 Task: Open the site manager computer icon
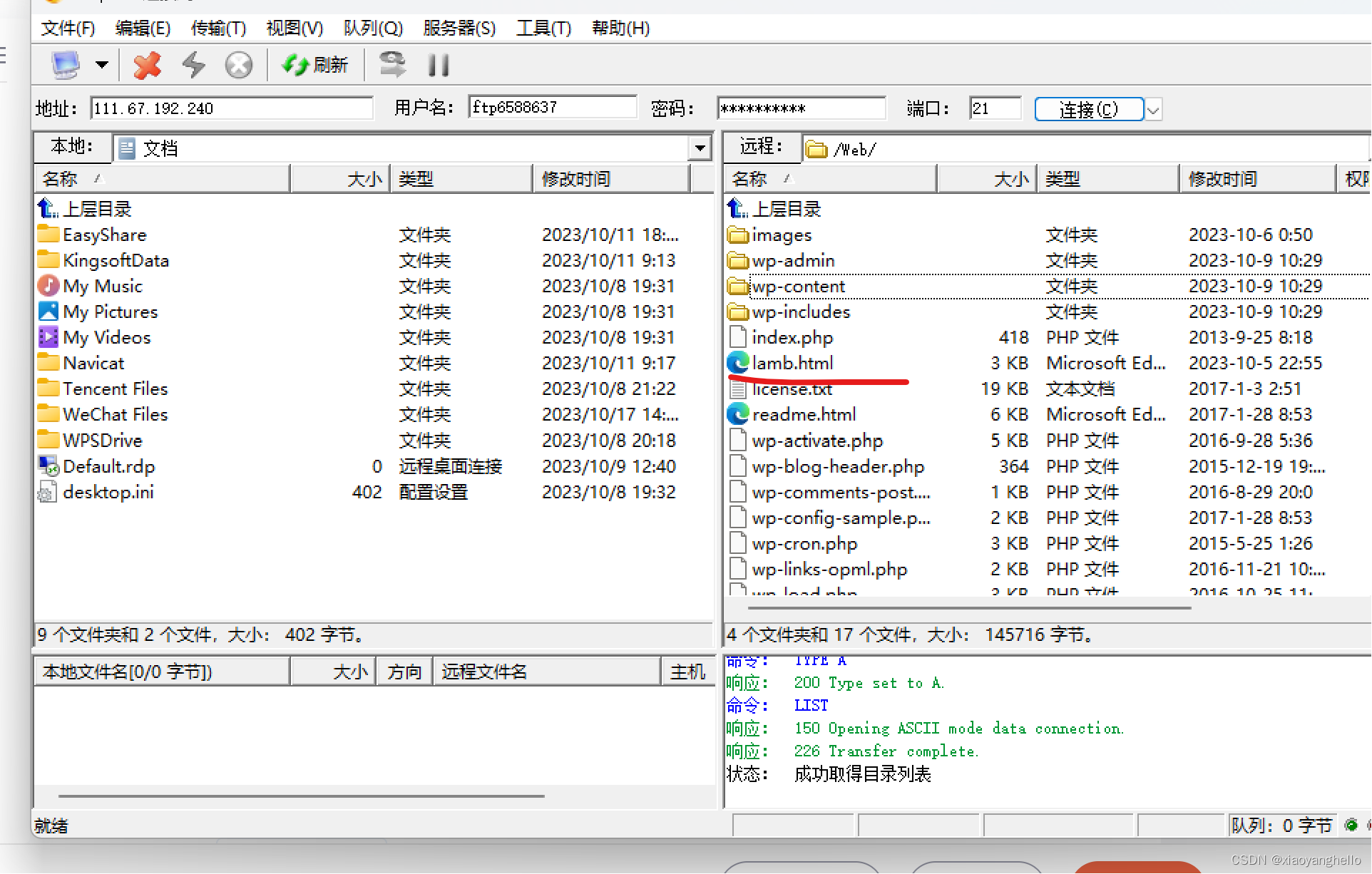coord(66,65)
